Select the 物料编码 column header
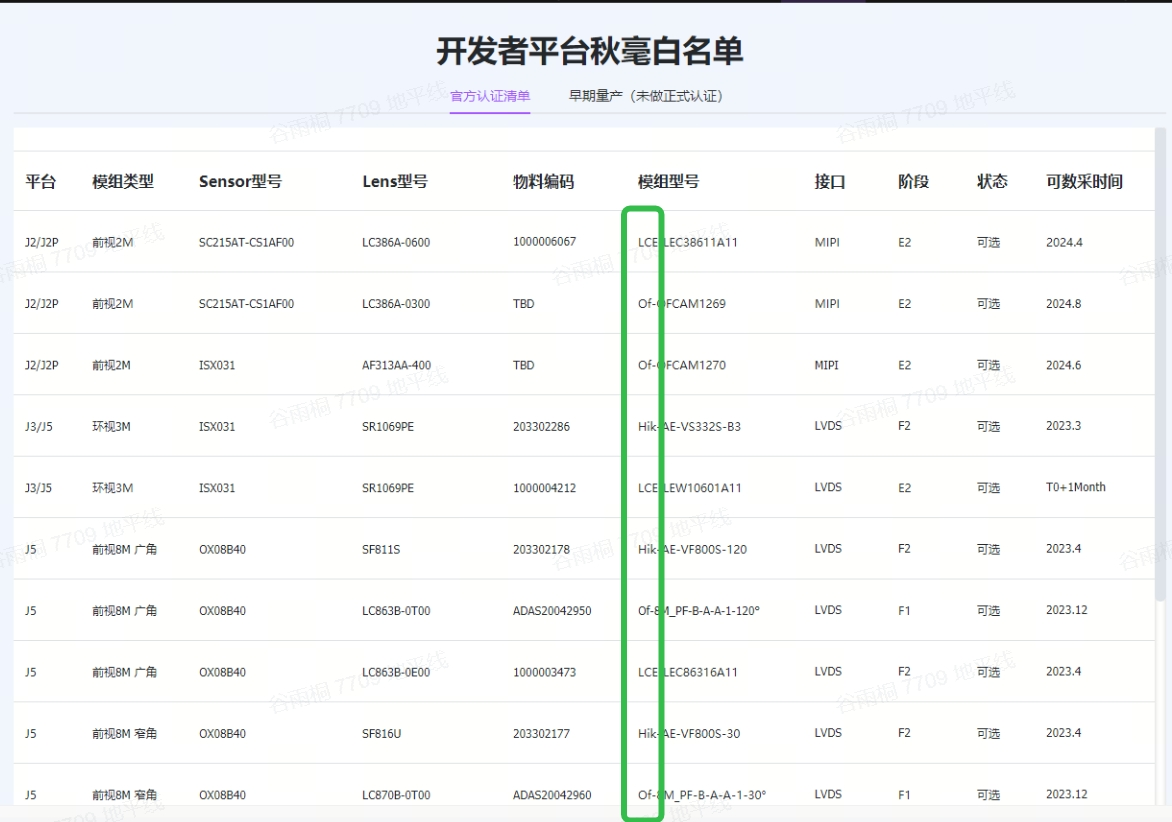This screenshot has width=1172, height=822. [x=543, y=181]
